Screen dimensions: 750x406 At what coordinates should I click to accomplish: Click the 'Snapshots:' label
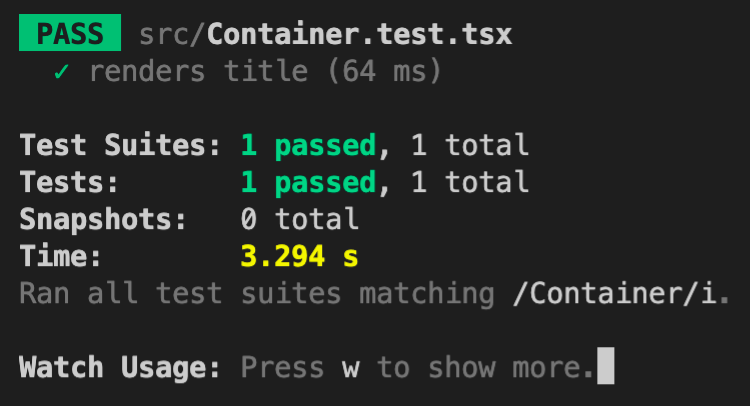tap(103, 220)
